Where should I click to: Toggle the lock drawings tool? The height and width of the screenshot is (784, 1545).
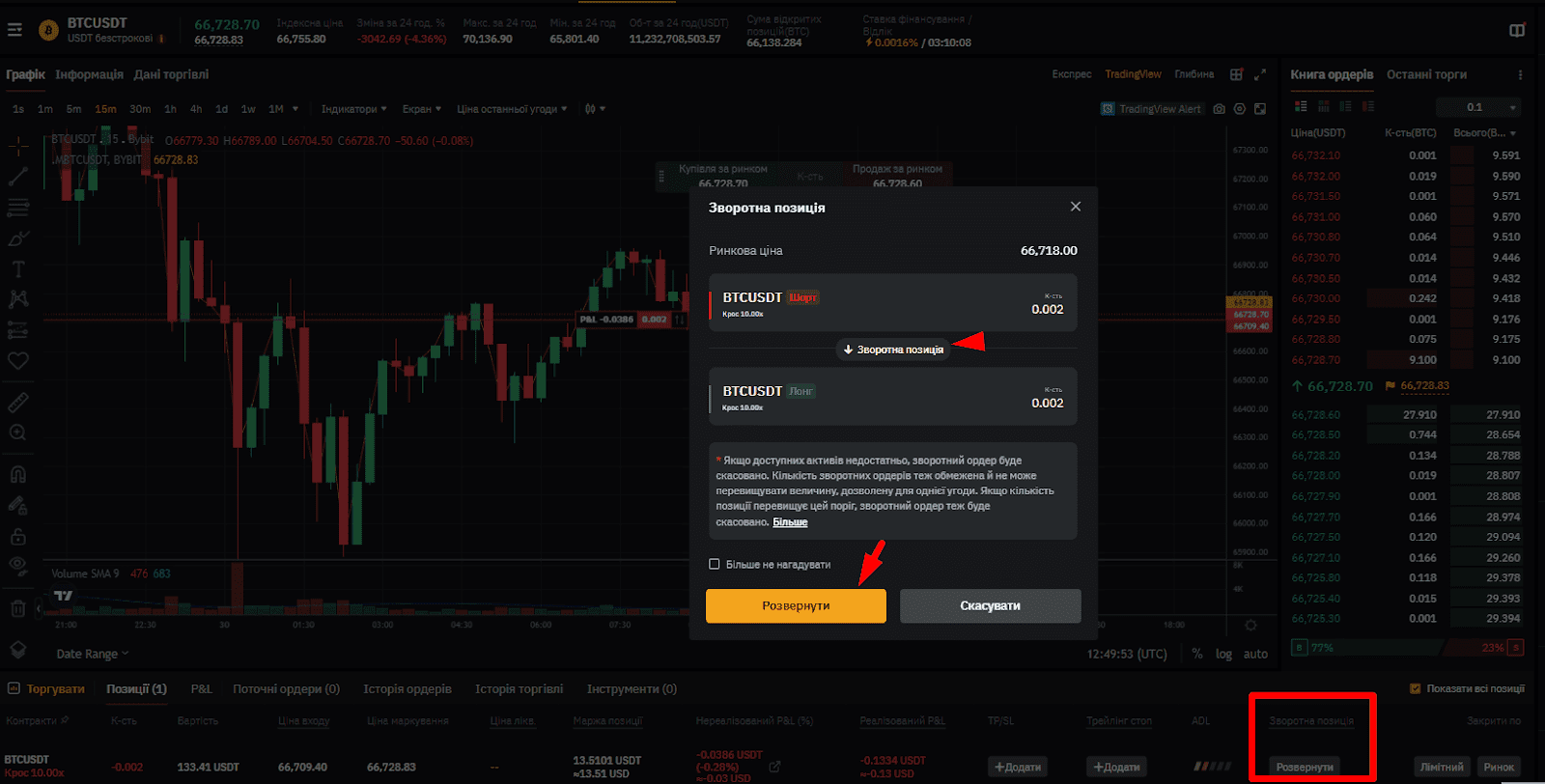point(17,535)
